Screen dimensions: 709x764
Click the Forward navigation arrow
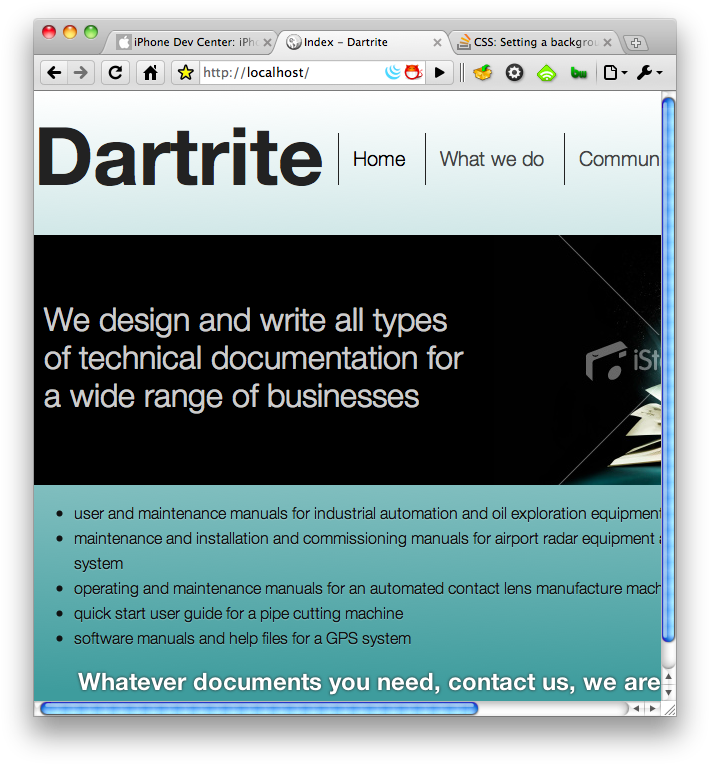coord(81,72)
